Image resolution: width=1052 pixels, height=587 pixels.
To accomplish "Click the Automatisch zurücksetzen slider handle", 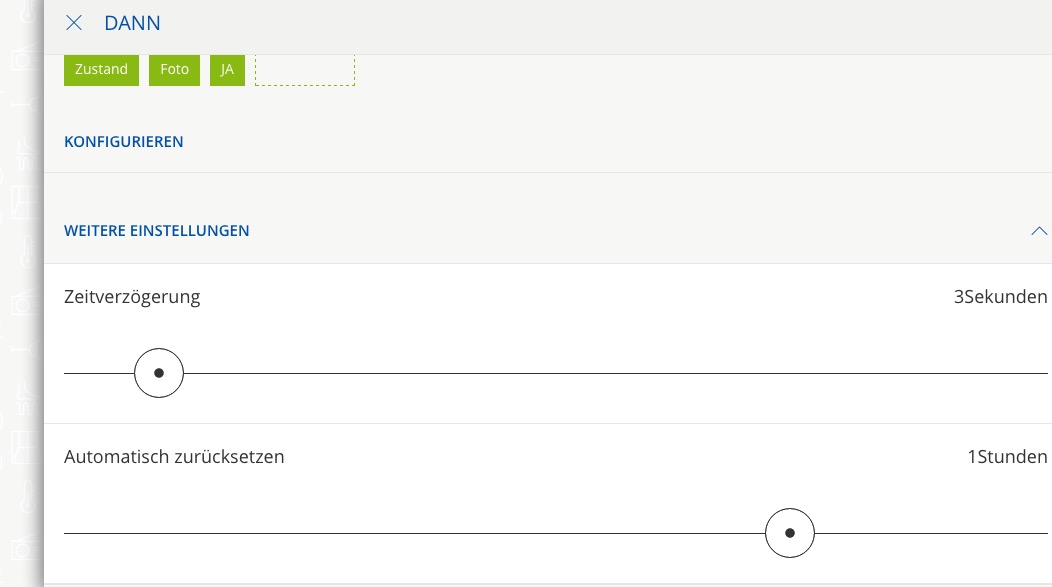I will click(790, 533).
